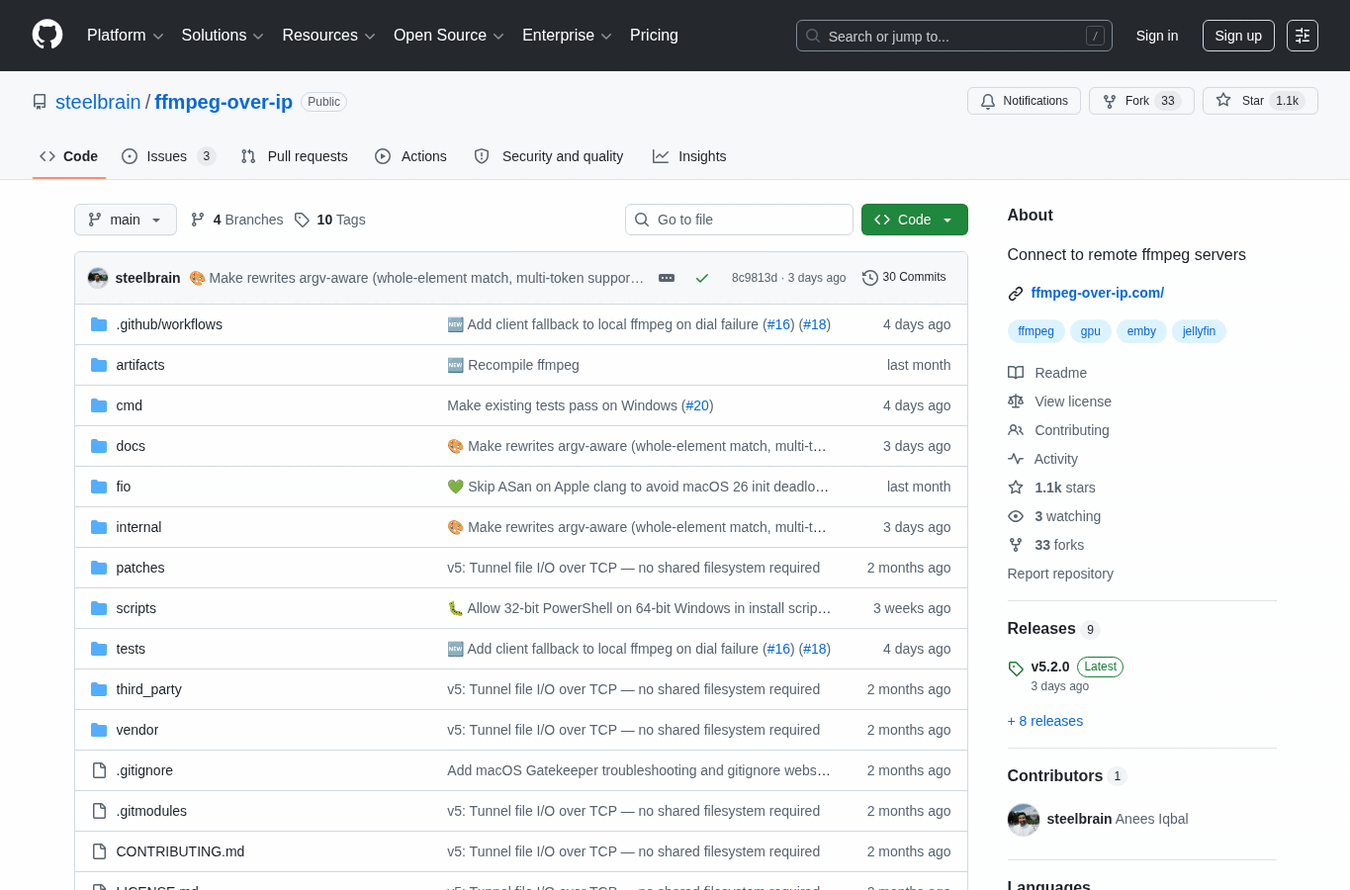Open the .gitignore file

click(144, 770)
